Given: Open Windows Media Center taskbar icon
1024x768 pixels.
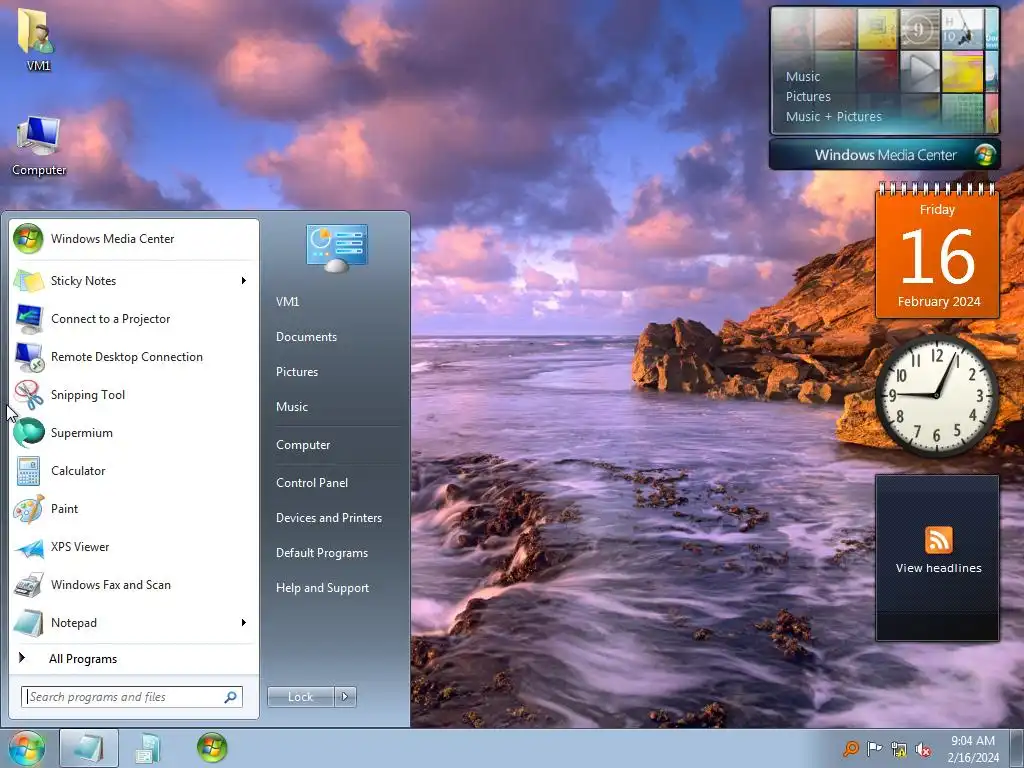Looking at the screenshot, I should [x=212, y=748].
